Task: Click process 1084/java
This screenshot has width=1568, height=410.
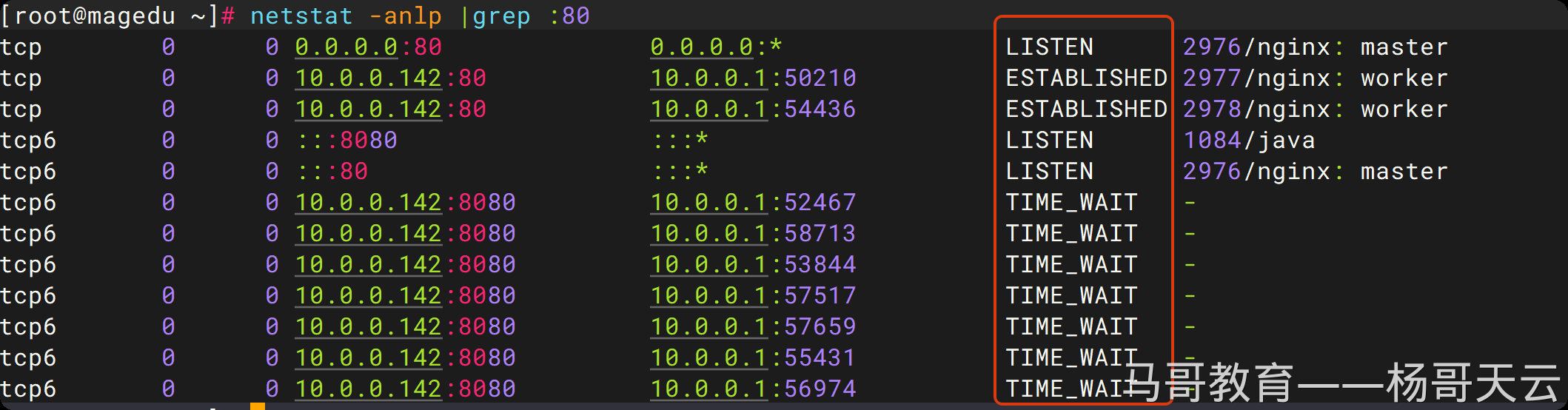Action: (x=1249, y=140)
